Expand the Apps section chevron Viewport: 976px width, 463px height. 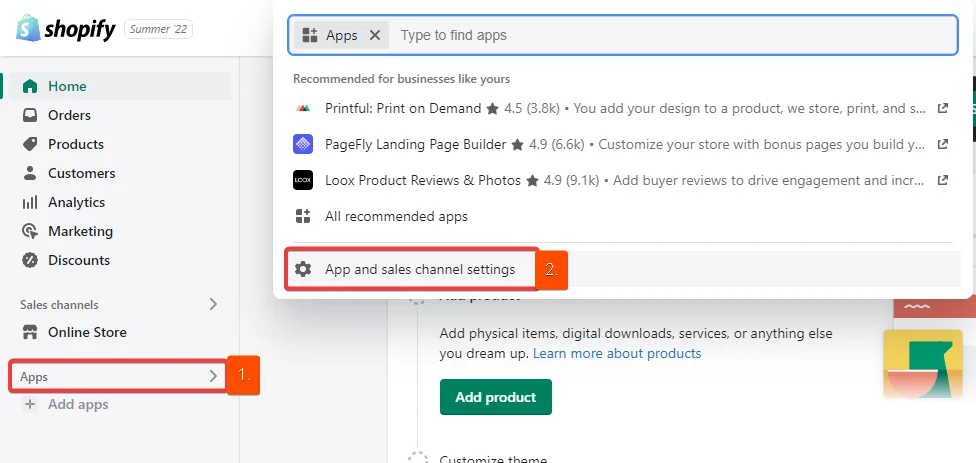[213, 376]
